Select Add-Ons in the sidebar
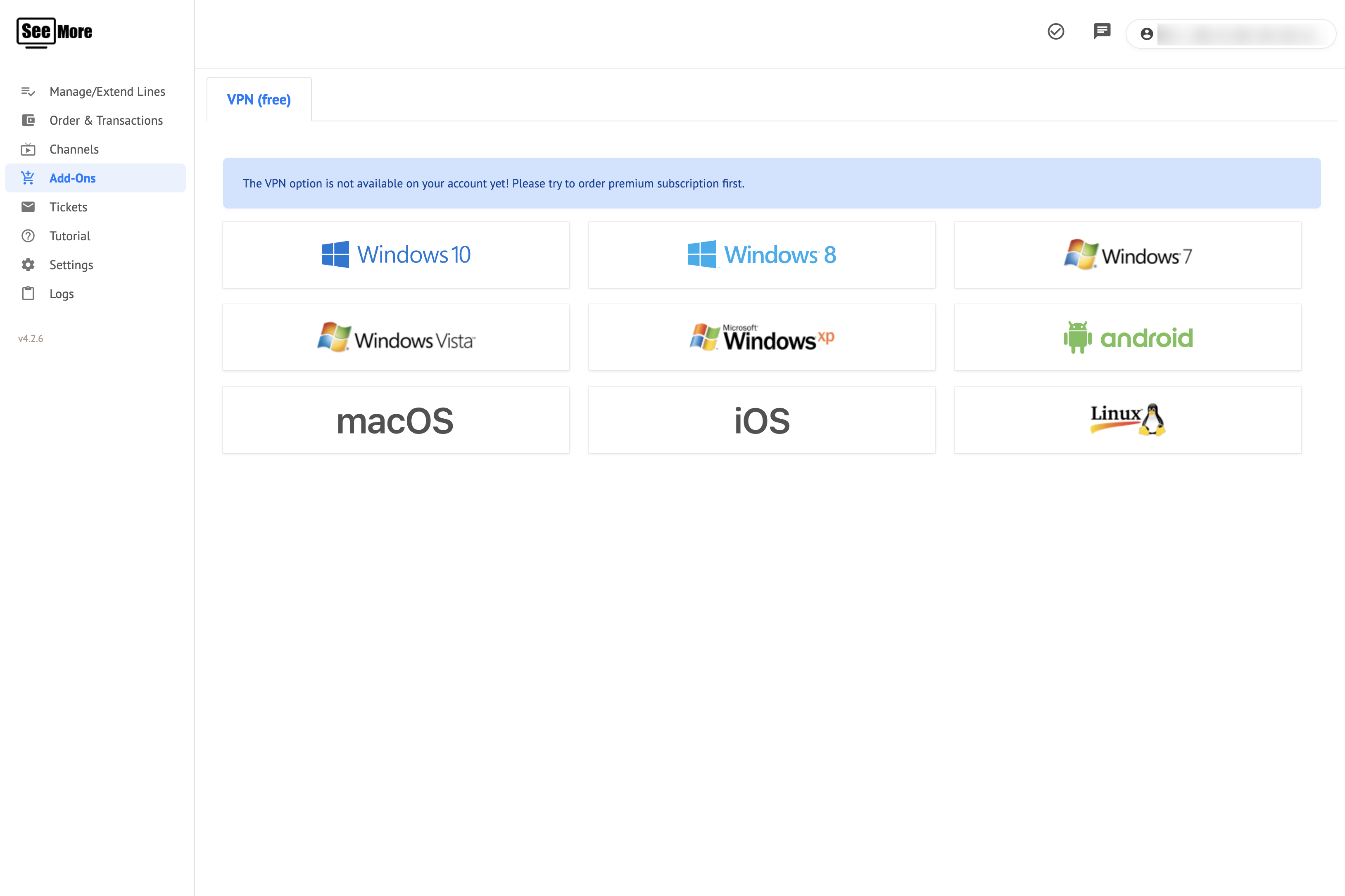 pos(73,178)
